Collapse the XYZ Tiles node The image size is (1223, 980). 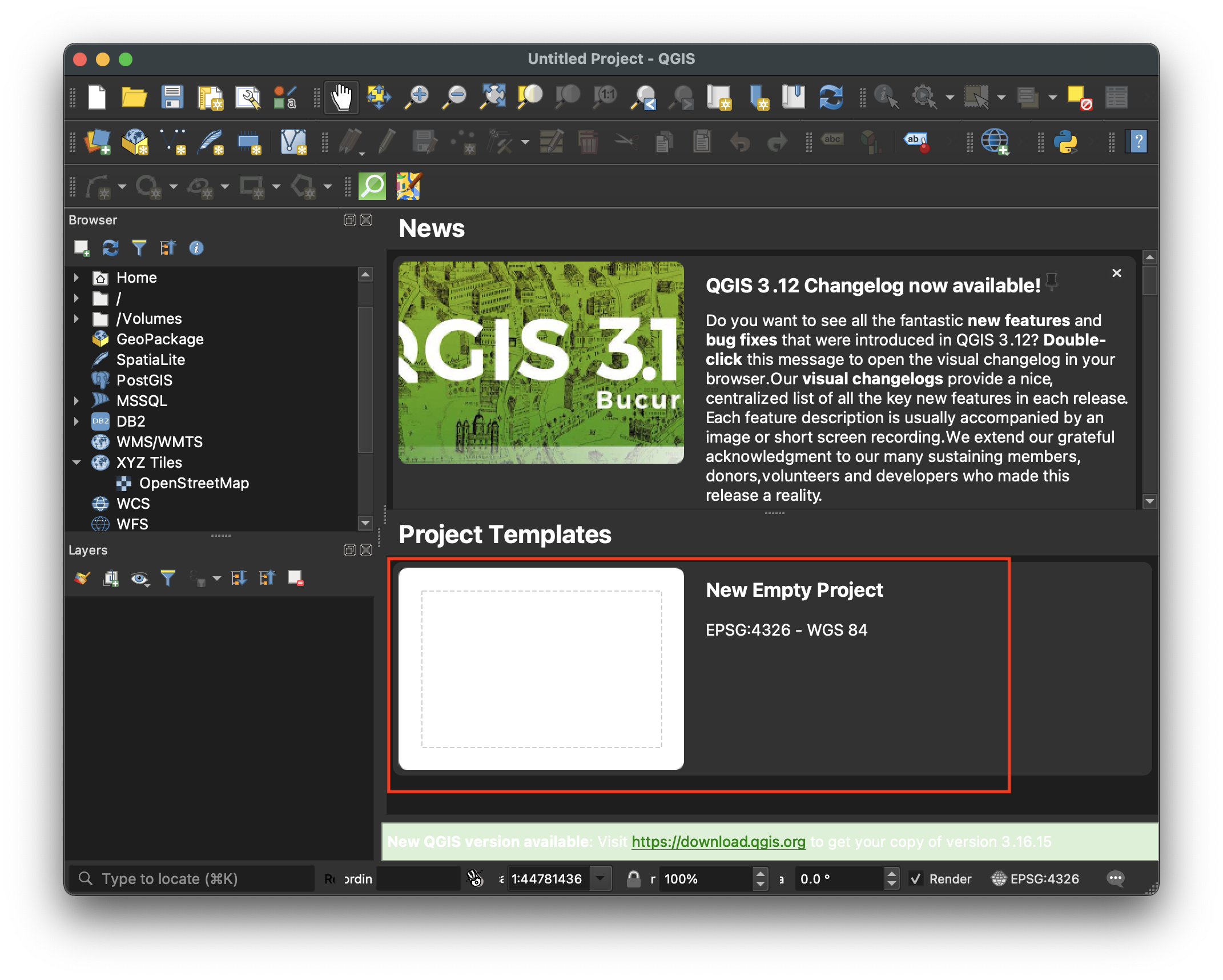(77, 463)
